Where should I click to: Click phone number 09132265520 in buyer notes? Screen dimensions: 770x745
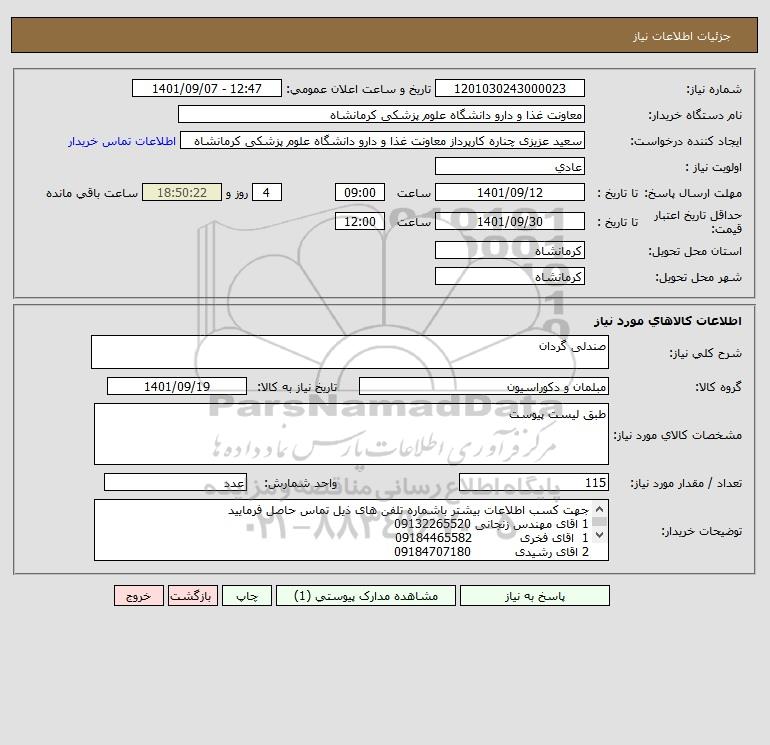pyautogui.click(x=432, y=524)
